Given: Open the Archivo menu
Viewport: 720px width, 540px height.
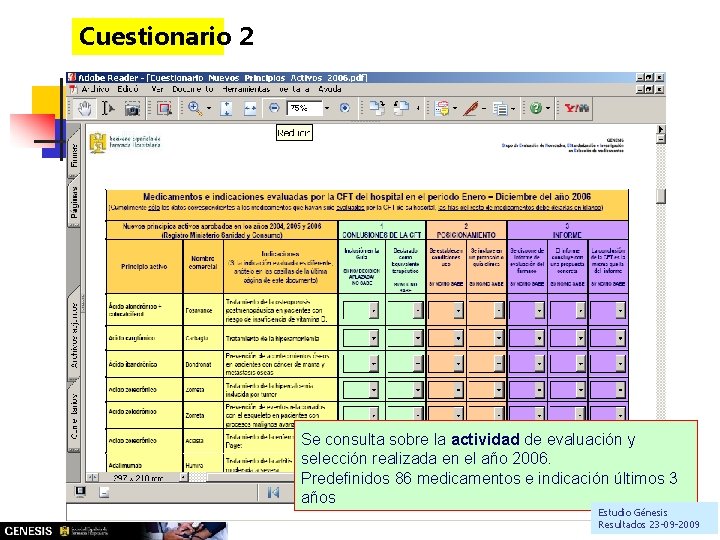Looking at the screenshot, I should point(96,89).
